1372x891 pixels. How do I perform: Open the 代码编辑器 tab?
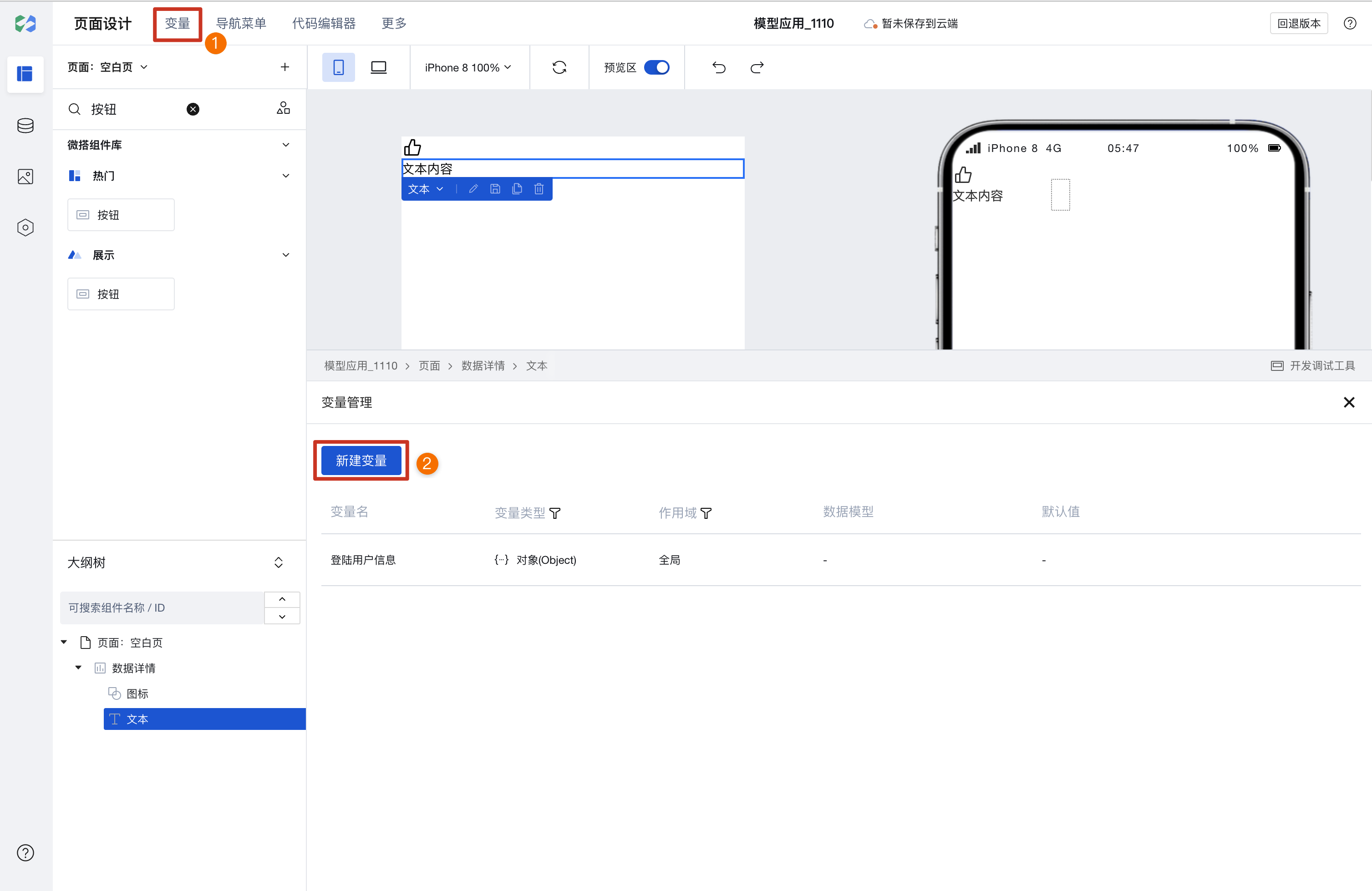(x=324, y=23)
